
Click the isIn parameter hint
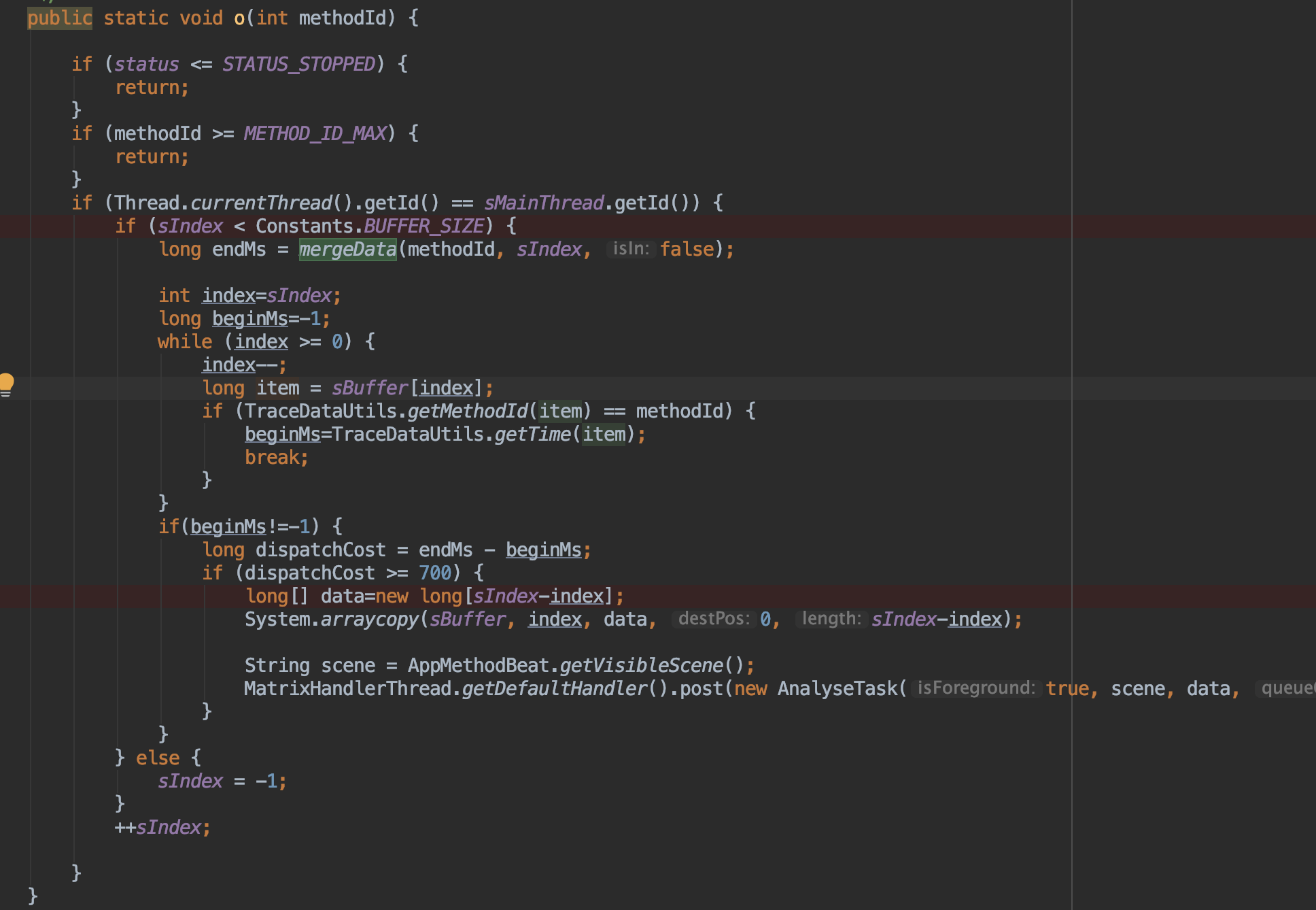click(631, 249)
